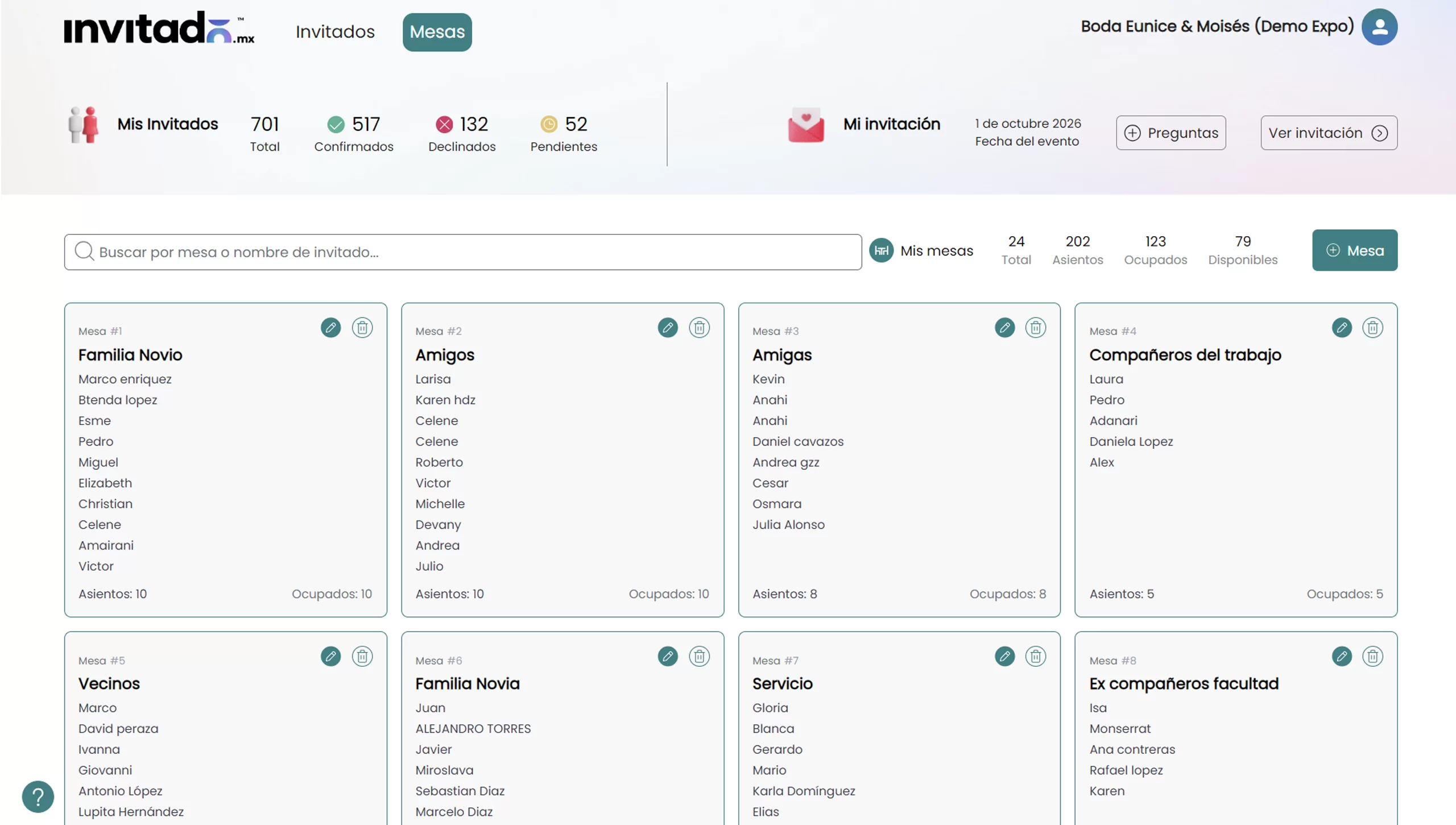The image size is (1456, 825).
Task: Delete Mesa #8 Ex compañeros facultad
Action: point(1373,657)
